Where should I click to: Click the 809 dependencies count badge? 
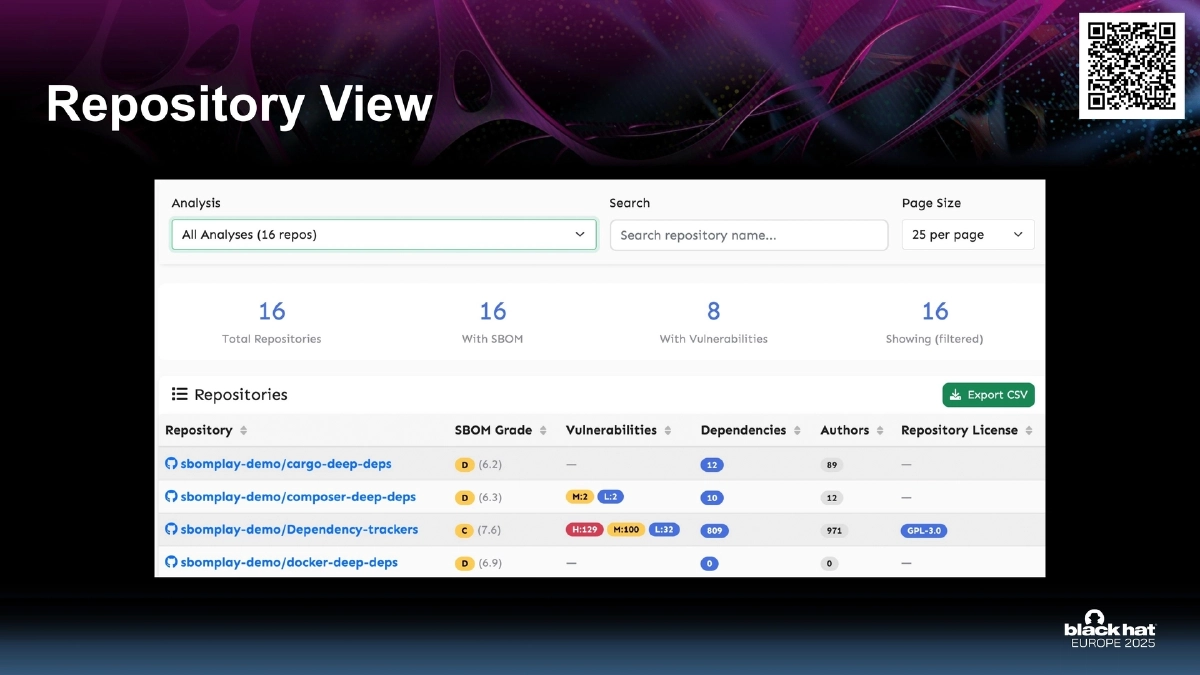pos(714,531)
